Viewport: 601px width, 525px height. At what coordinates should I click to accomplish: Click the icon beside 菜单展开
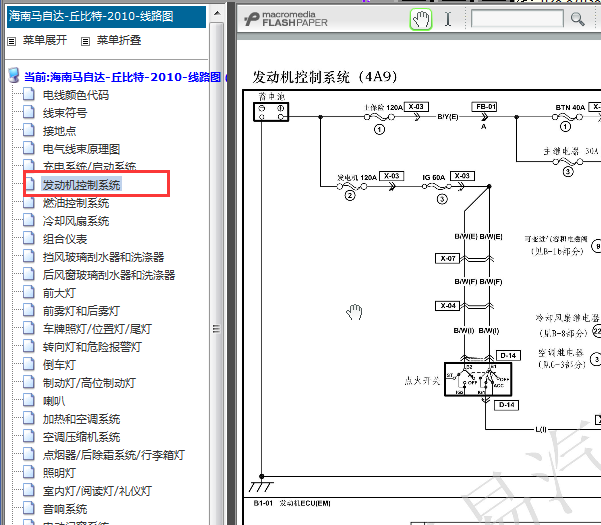pyautogui.click(x=12, y=41)
